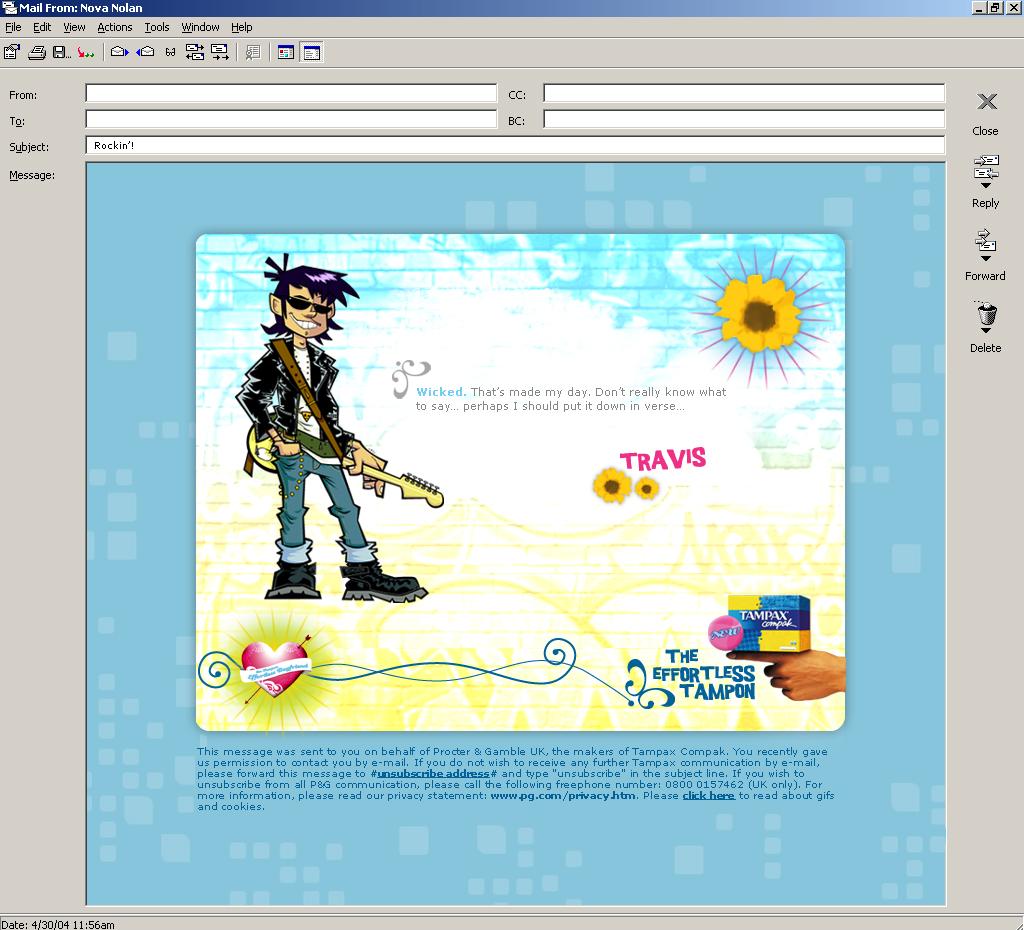Image resolution: width=1024 pixels, height=930 pixels.
Task: Print the message using printer icon
Action: (37, 52)
